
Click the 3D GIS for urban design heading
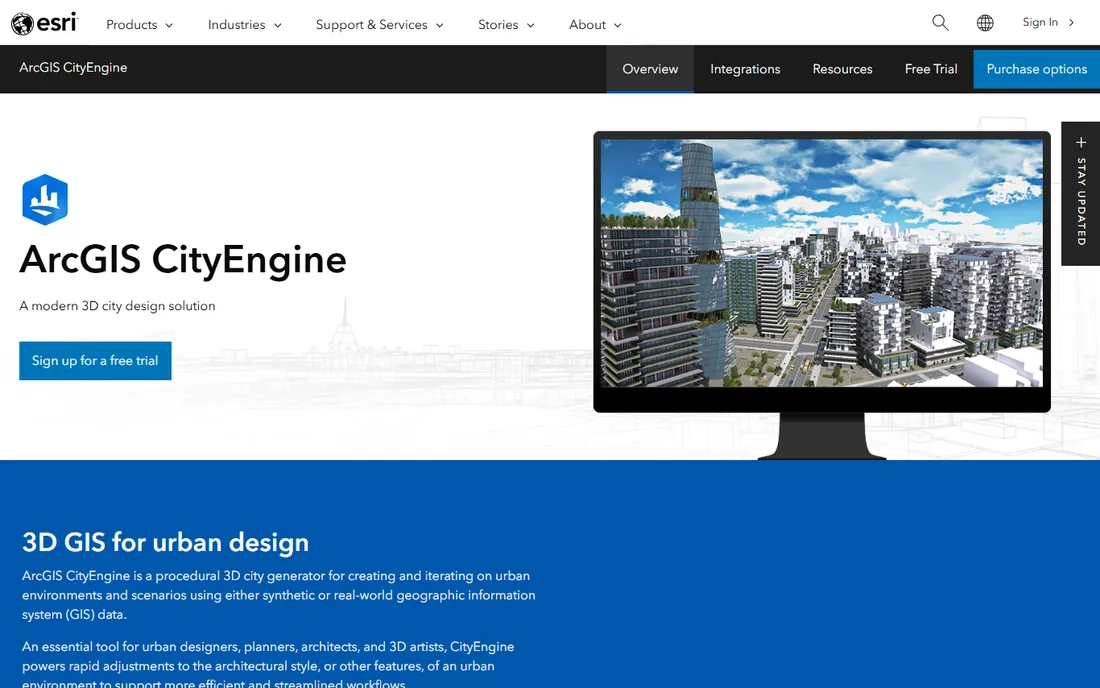pyautogui.click(x=166, y=542)
